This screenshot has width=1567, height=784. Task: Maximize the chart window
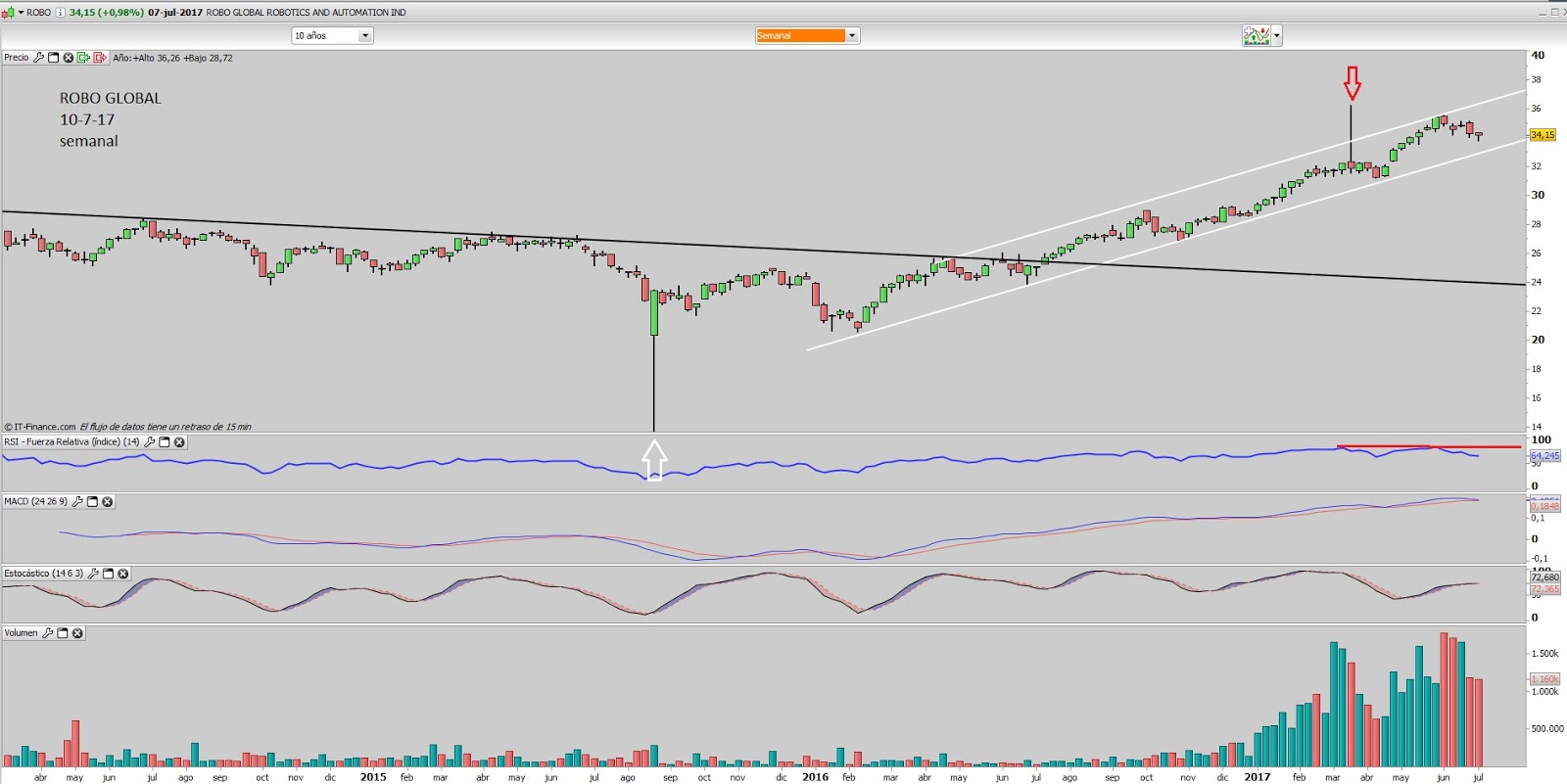point(1554,12)
